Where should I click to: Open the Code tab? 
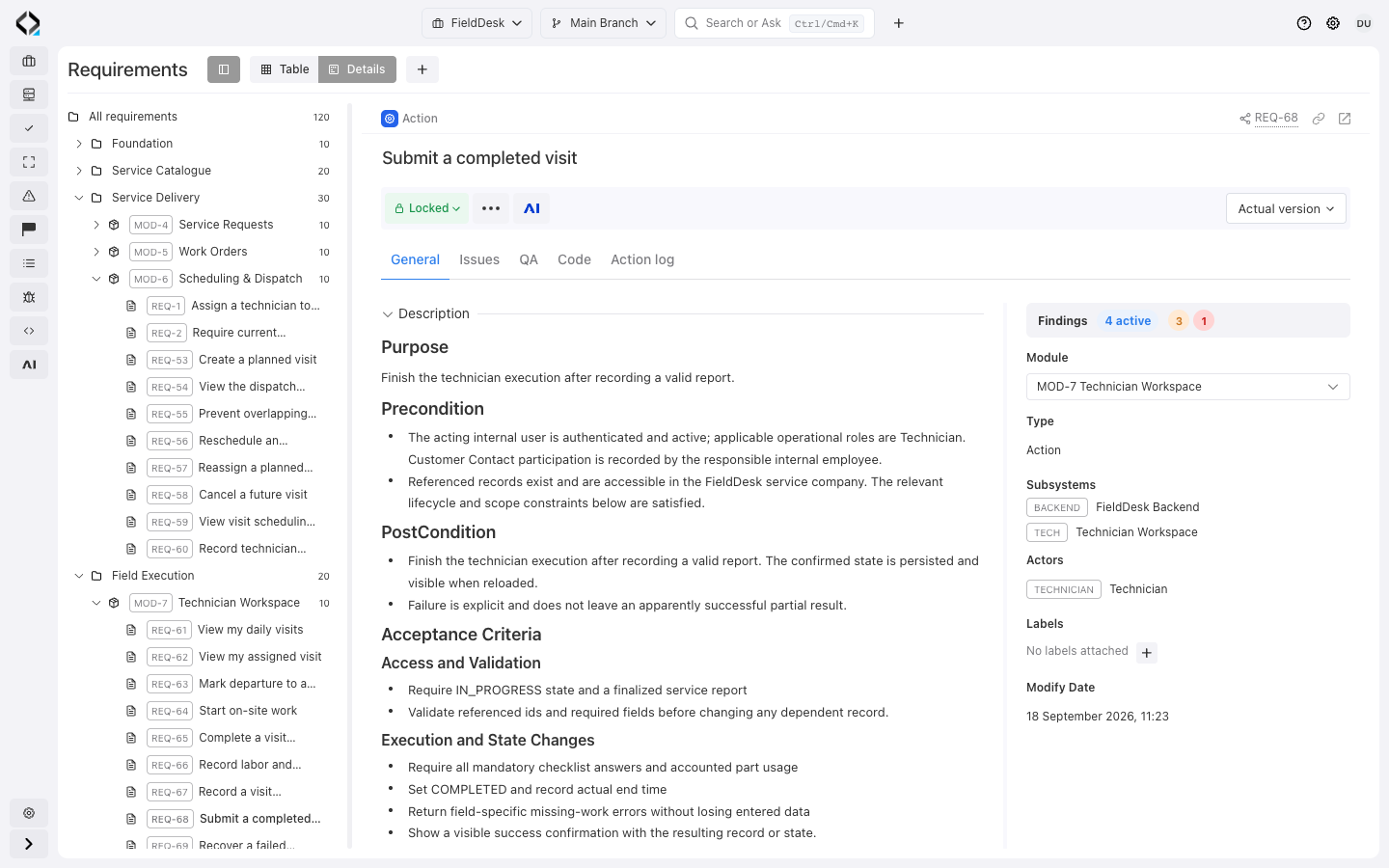[574, 260]
